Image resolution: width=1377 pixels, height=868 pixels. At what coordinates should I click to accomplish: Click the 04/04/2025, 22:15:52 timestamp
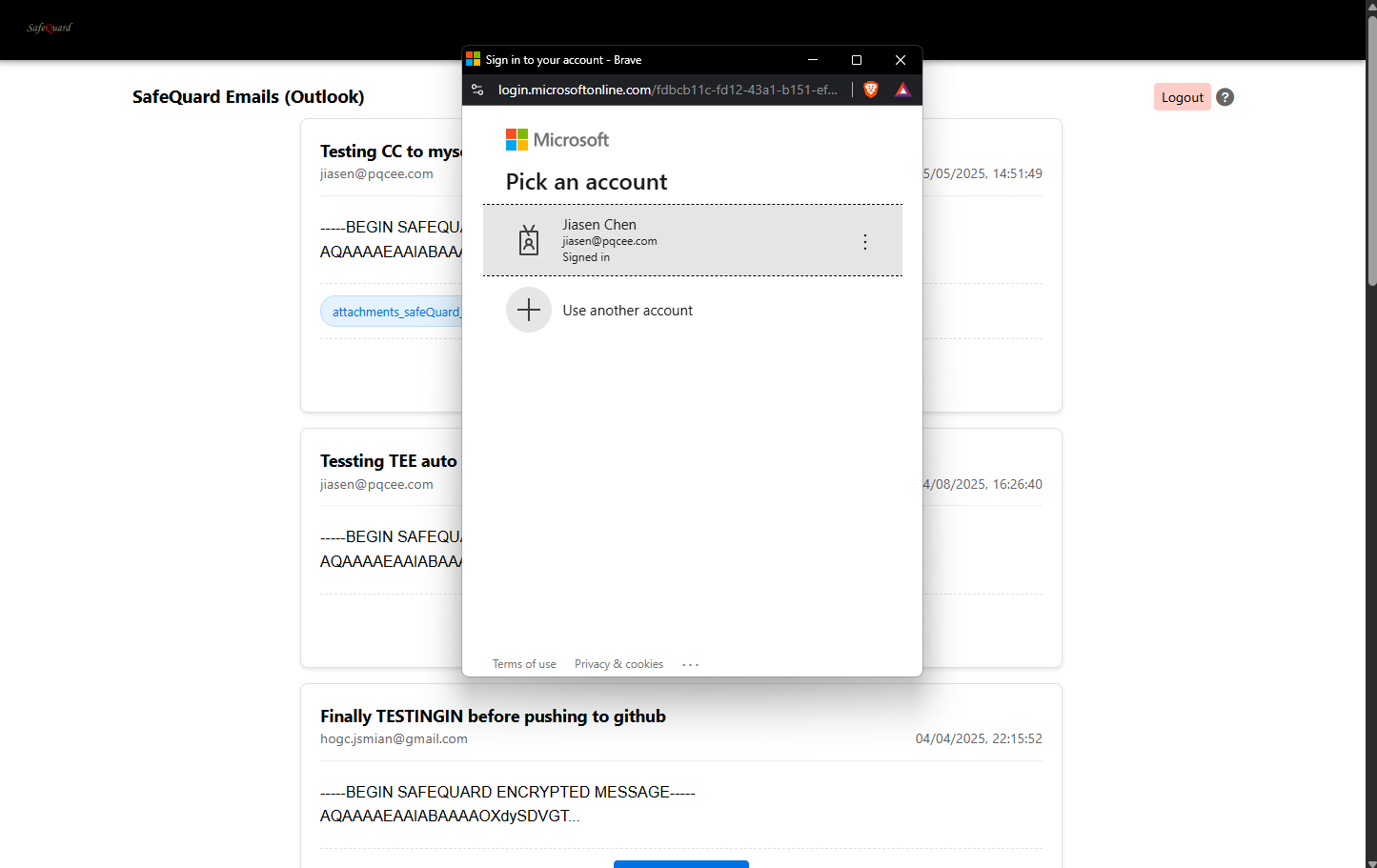tap(979, 738)
